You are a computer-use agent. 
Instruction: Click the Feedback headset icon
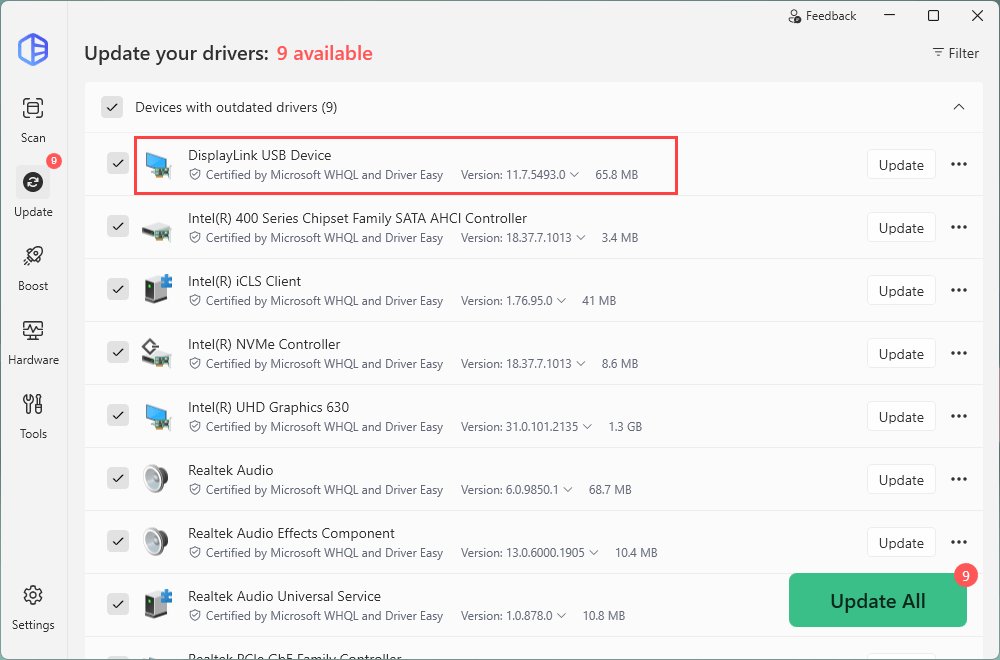795,17
